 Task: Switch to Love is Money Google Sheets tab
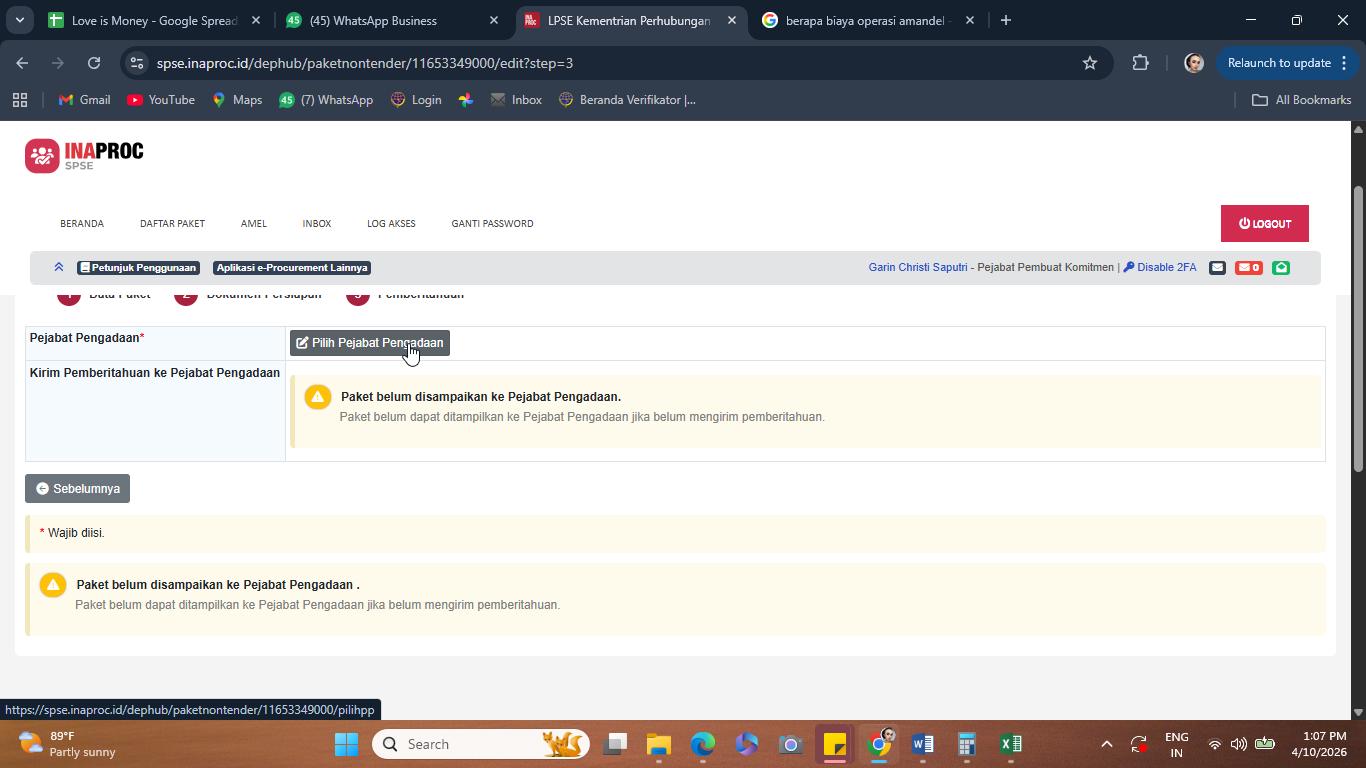pyautogui.click(x=154, y=20)
